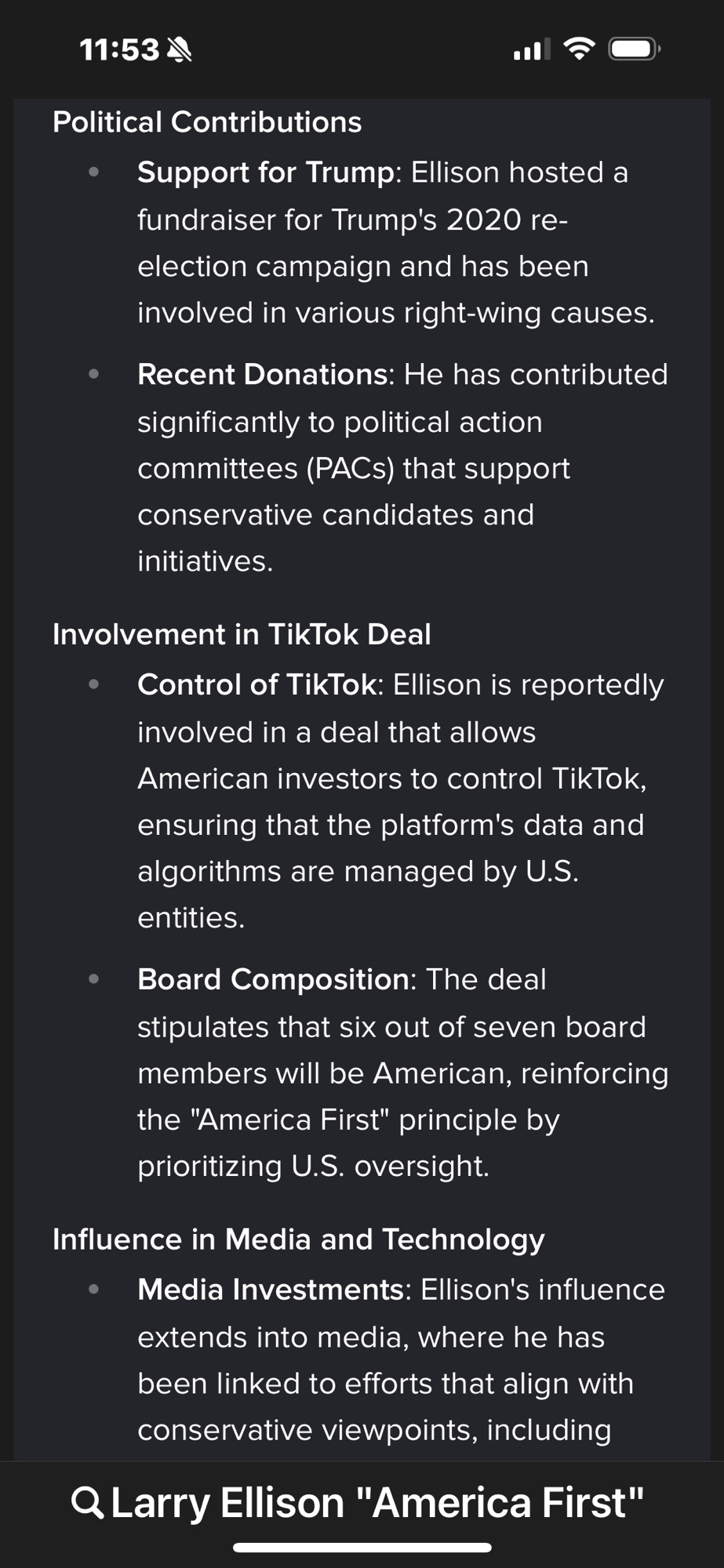Click the bold Control of TikTok label
The width and height of the screenshot is (724, 1568).
(x=256, y=684)
